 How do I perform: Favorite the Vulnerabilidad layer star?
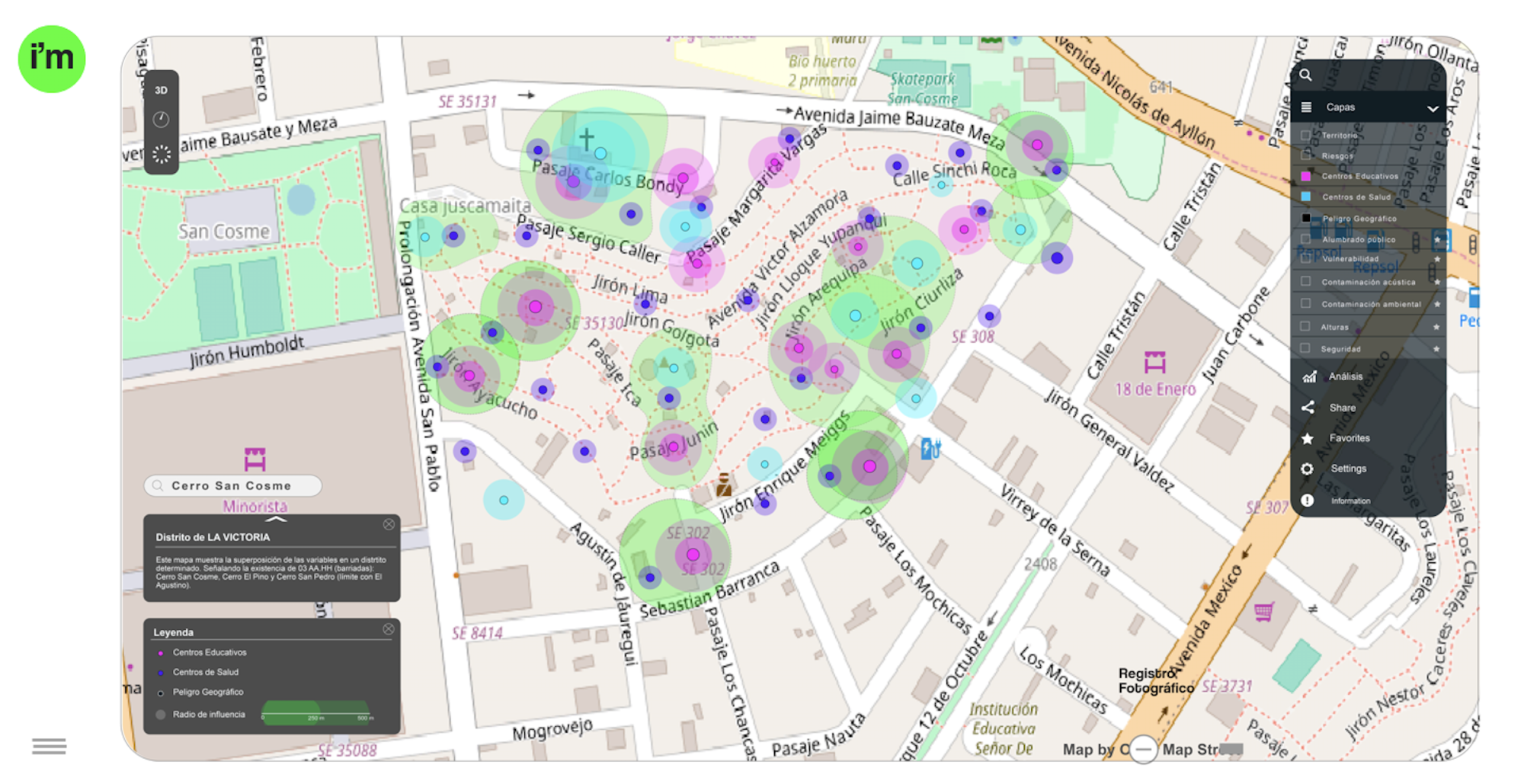click(x=1437, y=259)
